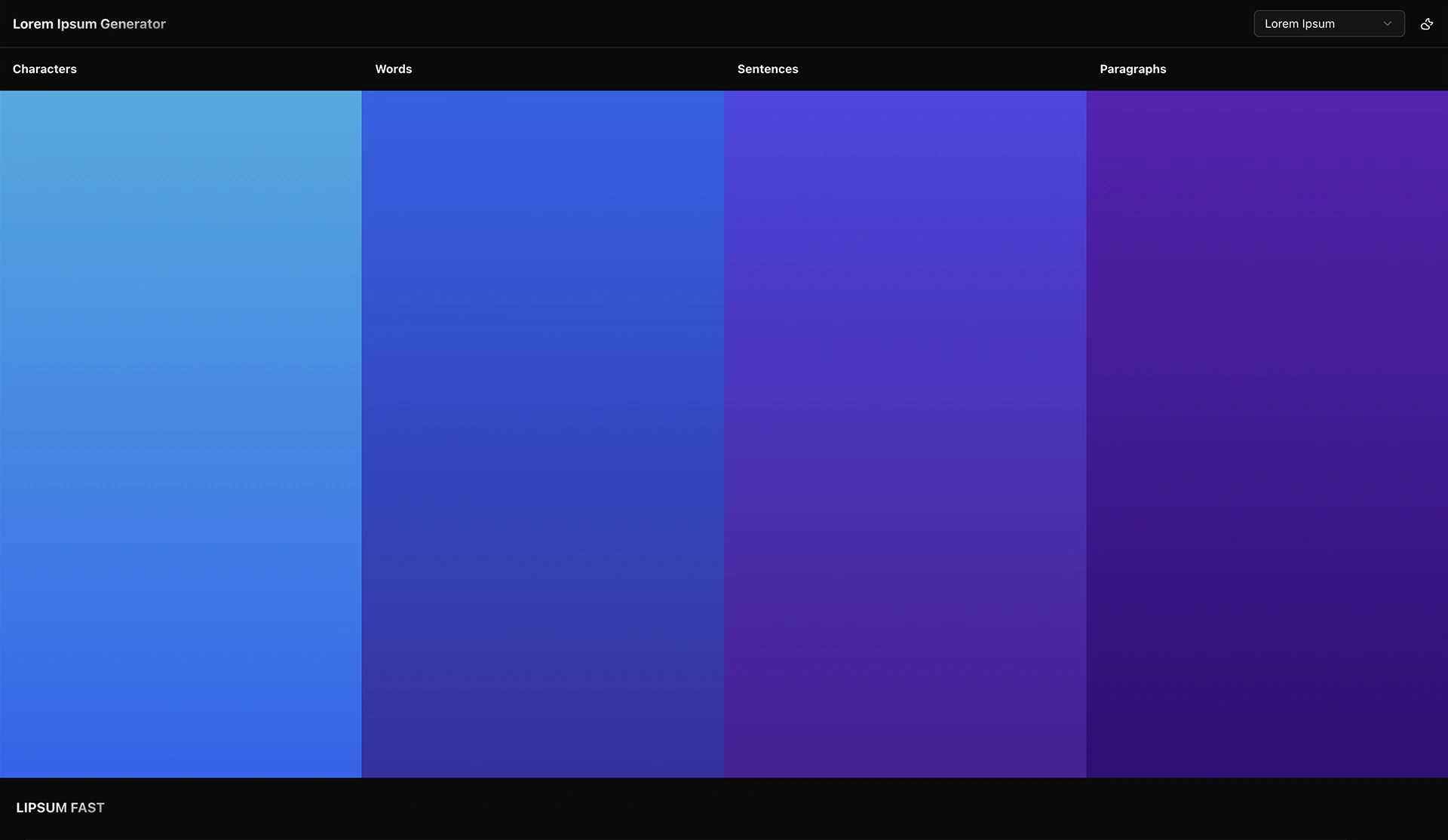Select the Characters column header
Image resolution: width=1448 pixels, height=840 pixels.
click(44, 69)
